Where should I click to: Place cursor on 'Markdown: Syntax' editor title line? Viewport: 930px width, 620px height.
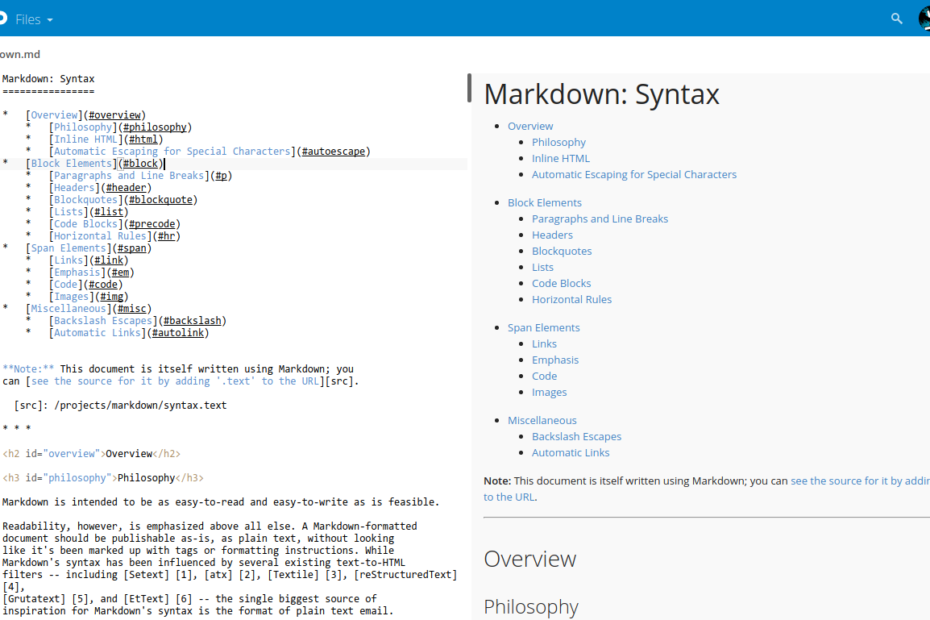pos(48,79)
